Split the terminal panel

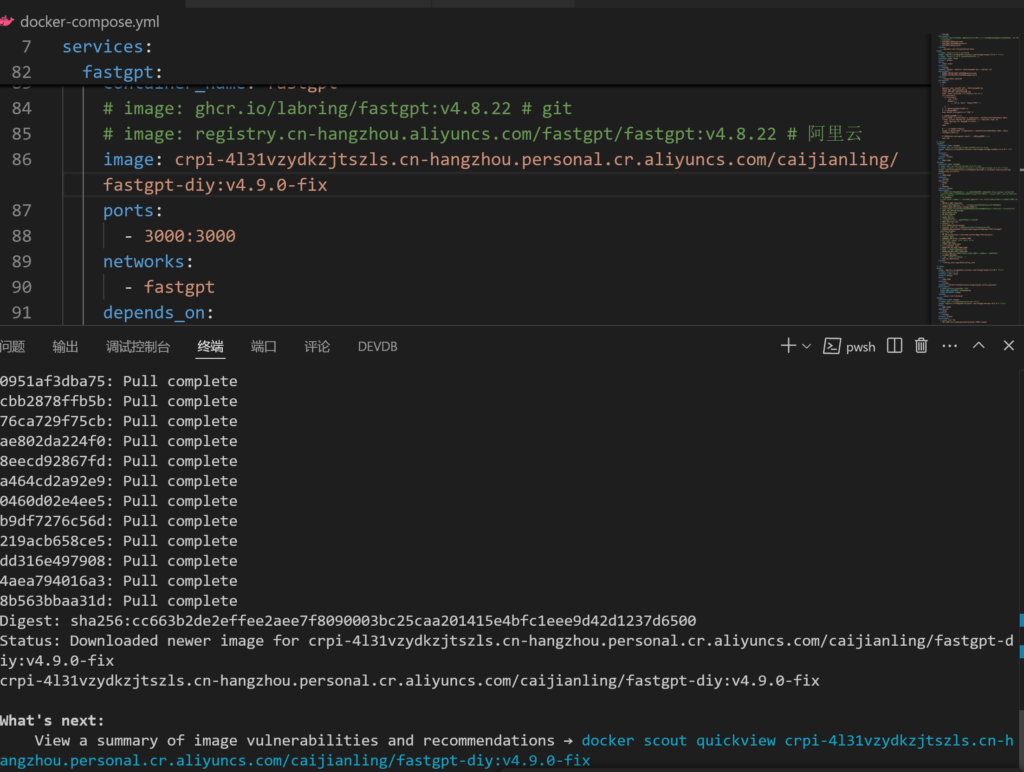pyautogui.click(x=895, y=346)
